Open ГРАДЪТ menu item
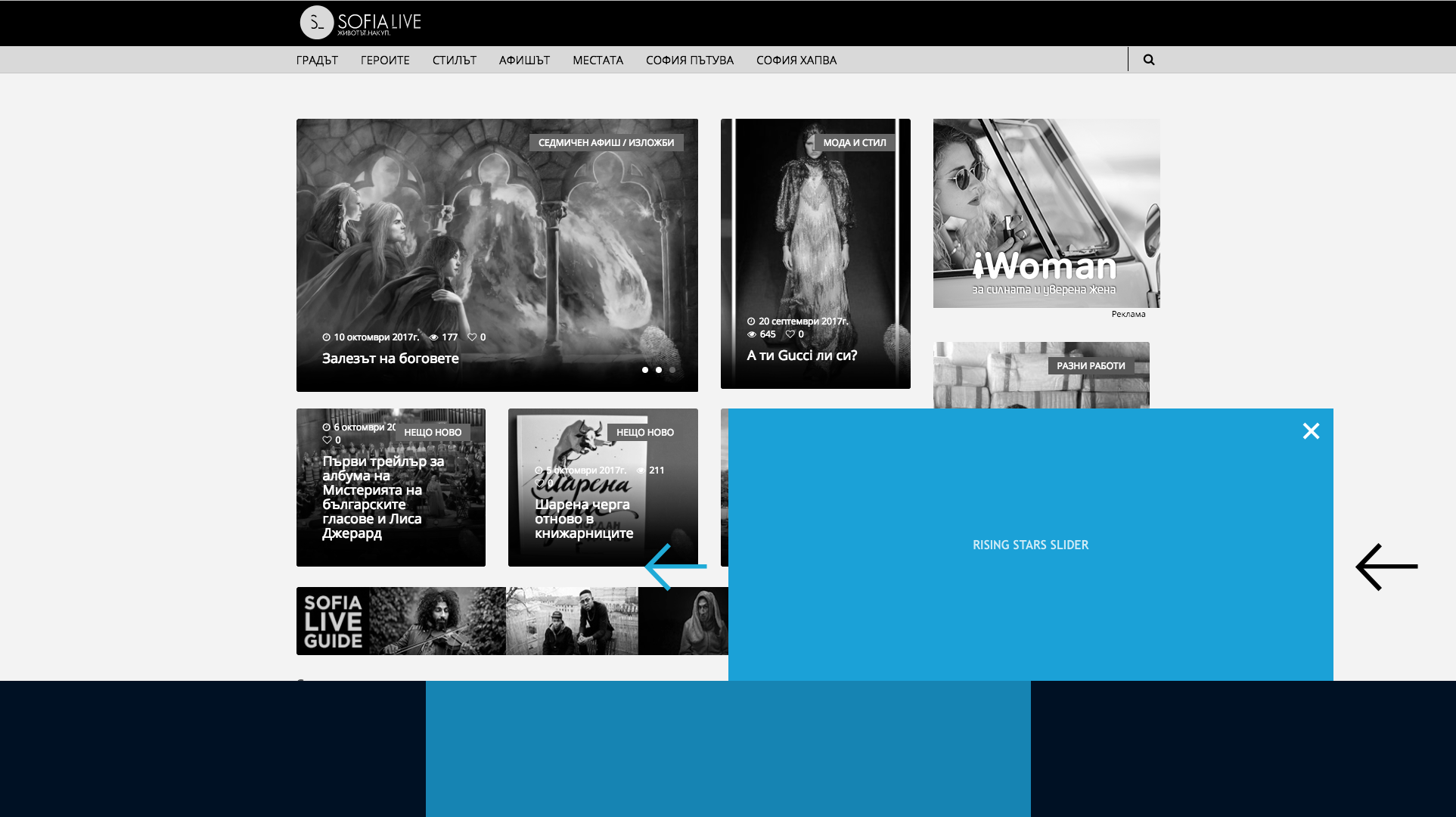The image size is (1456, 817). (317, 61)
